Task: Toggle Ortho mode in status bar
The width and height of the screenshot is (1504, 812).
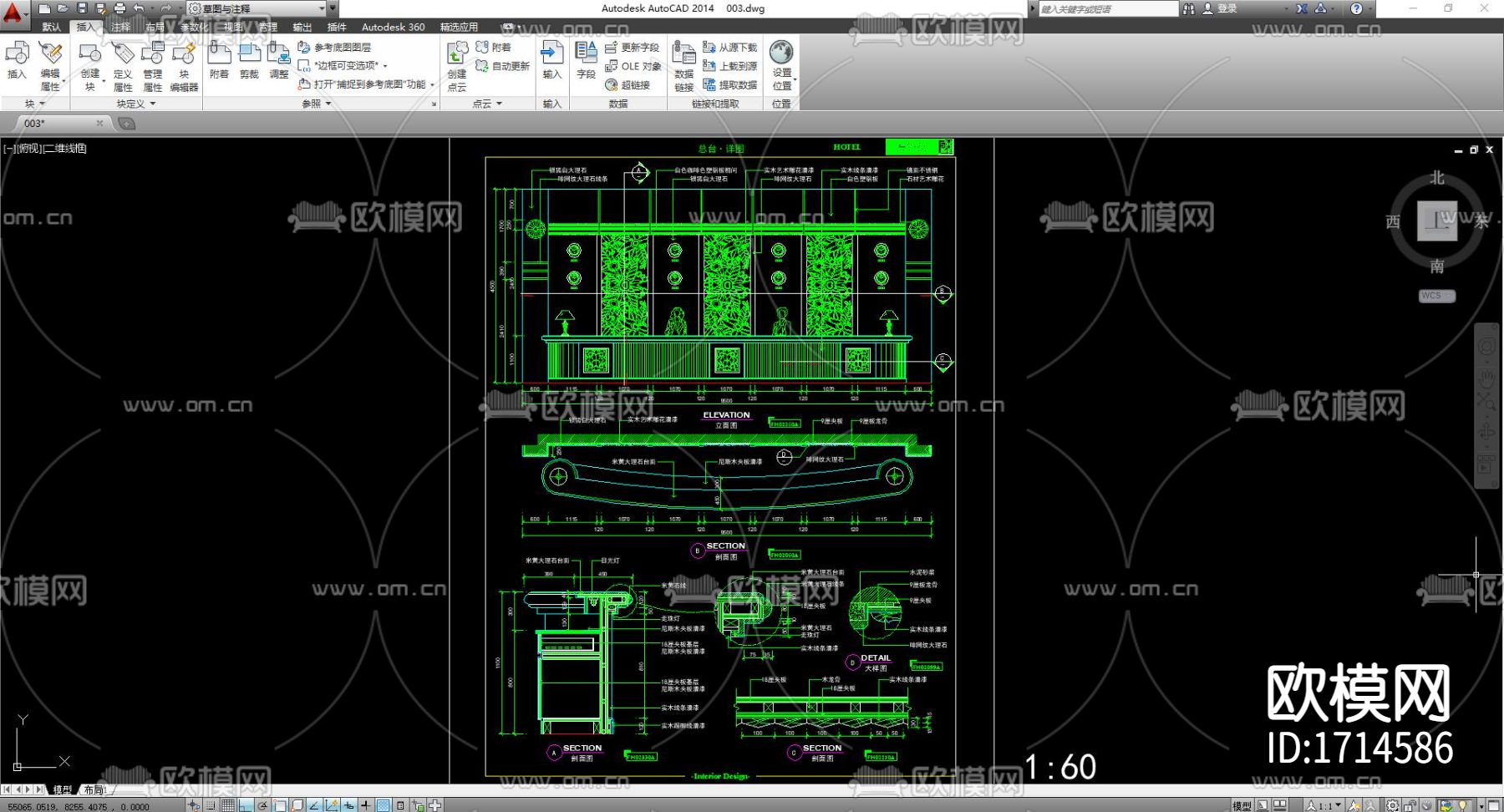Action: coord(245,805)
